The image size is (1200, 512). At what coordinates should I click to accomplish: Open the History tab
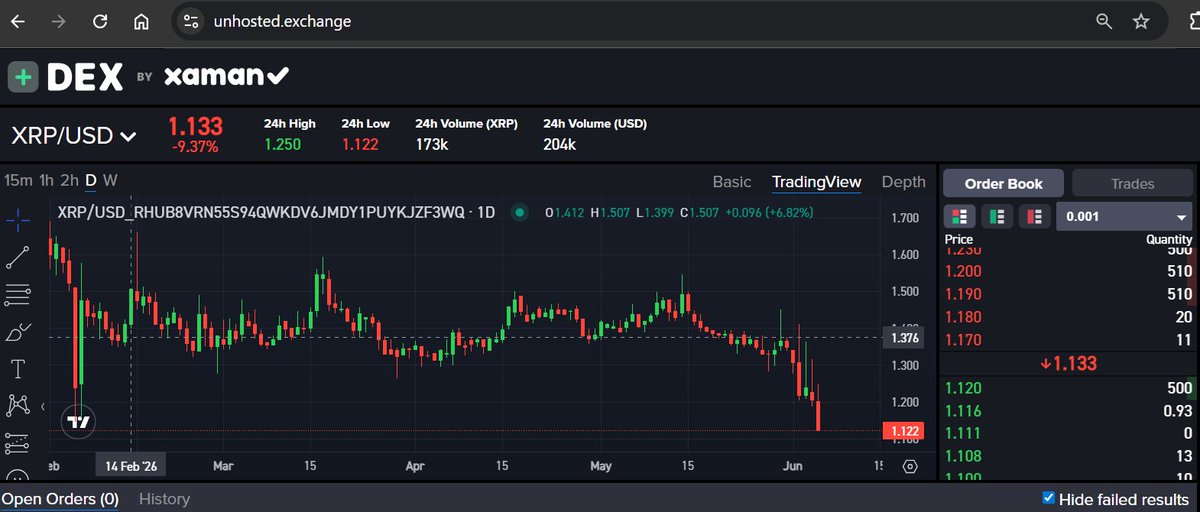pyautogui.click(x=164, y=498)
